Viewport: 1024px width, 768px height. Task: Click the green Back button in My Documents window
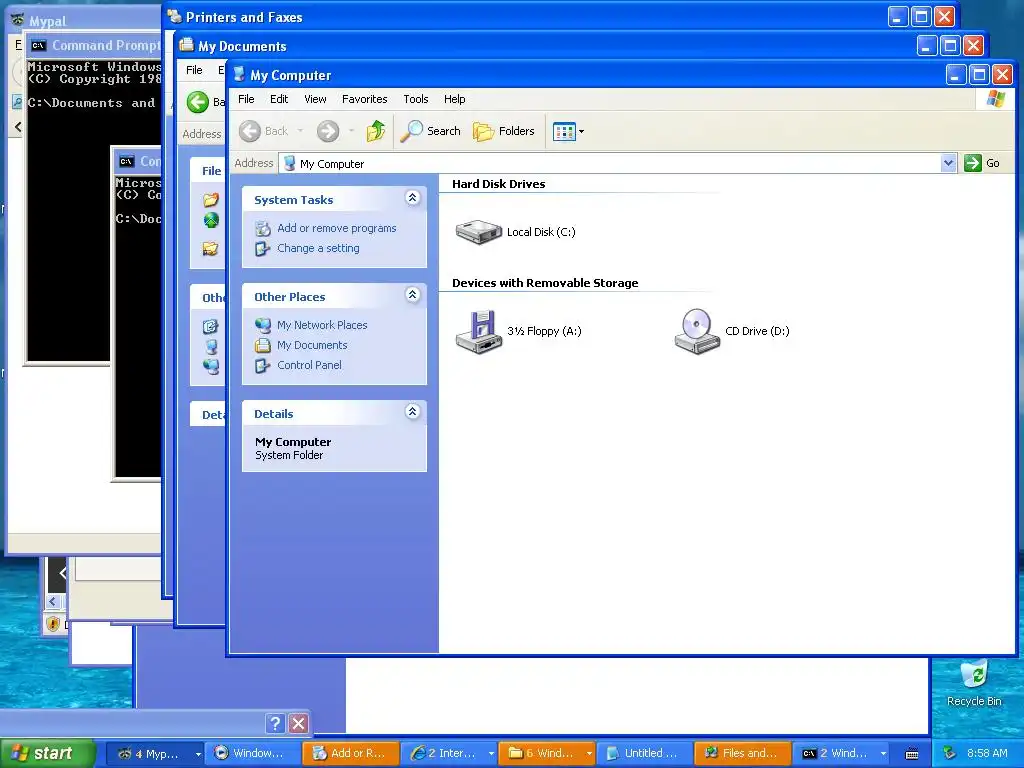tap(198, 102)
